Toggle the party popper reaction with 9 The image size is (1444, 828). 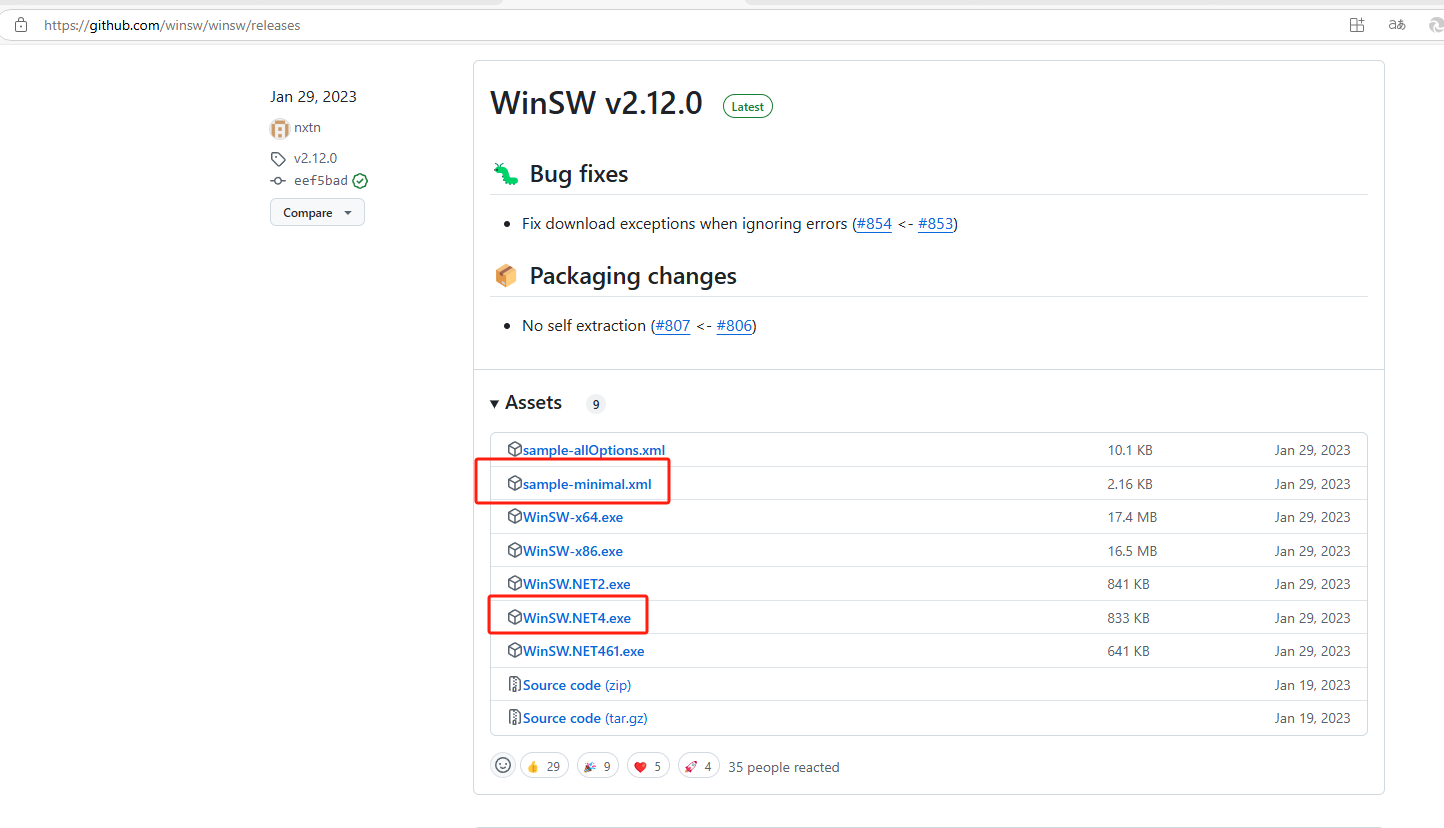(x=597, y=767)
